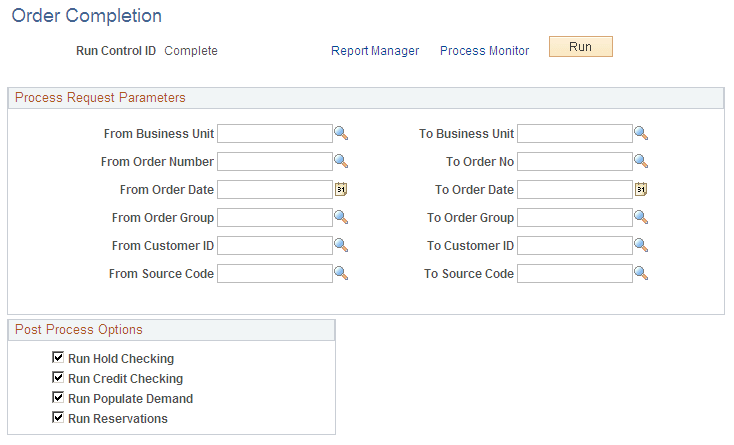Open To Order No lookup
734x445 pixels.
(641, 162)
